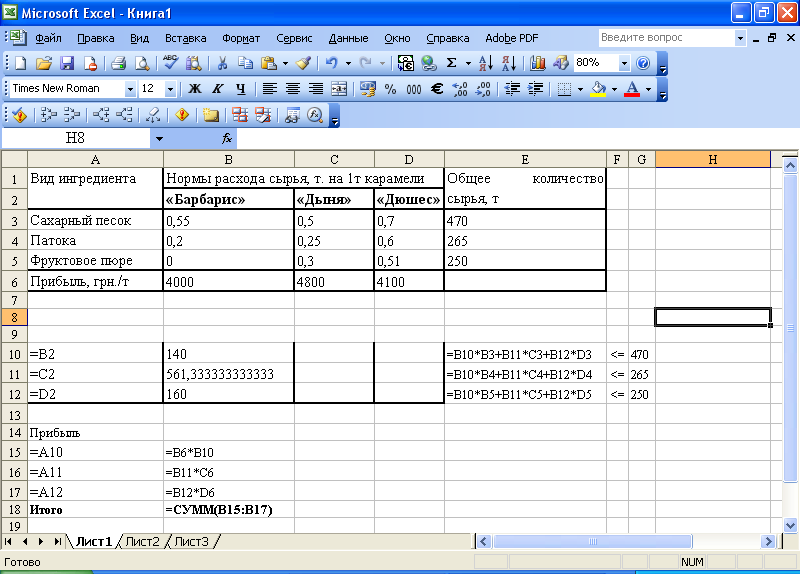Open the Данные menu

click(x=348, y=38)
